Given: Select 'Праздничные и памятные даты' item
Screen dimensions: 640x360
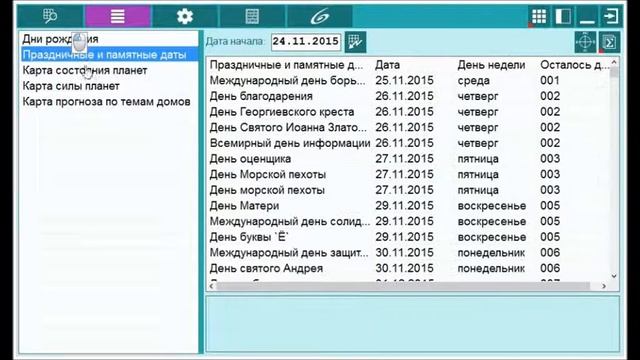Looking at the screenshot, I should [109, 54].
